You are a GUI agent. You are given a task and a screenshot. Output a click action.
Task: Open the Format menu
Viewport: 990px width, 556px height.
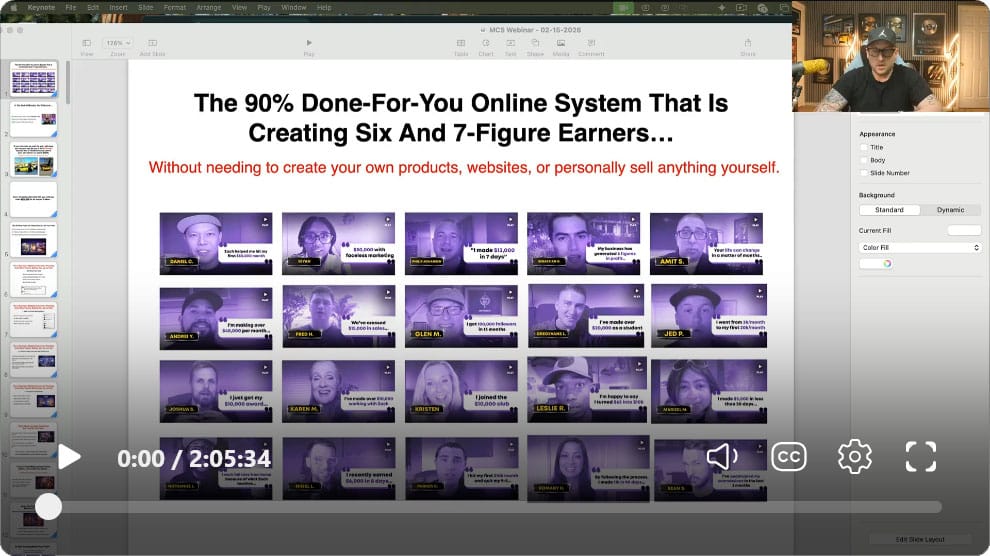pyautogui.click(x=175, y=8)
